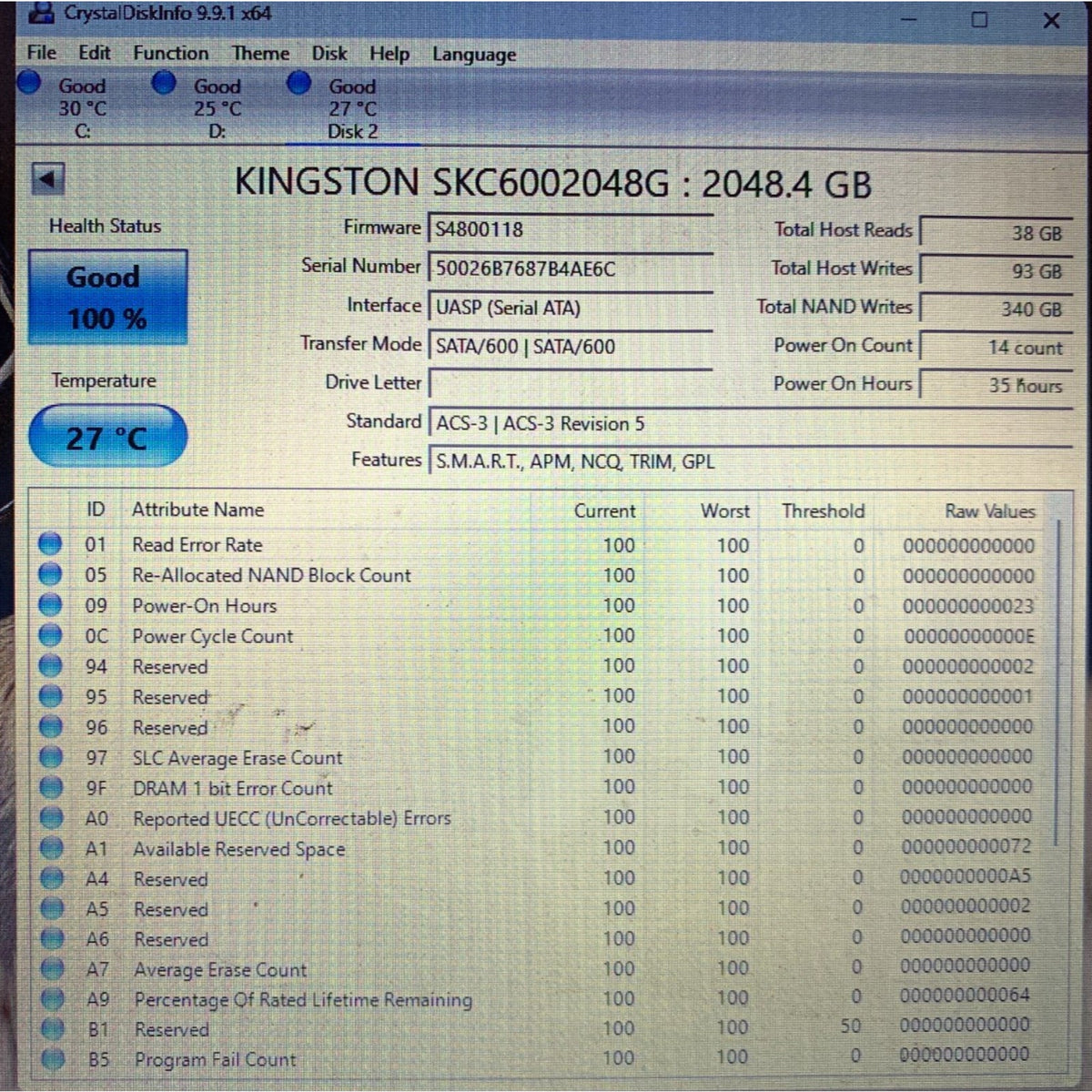Screen dimensions: 1092x1092
Task: Open the Language menu
Action: [473, 56]
